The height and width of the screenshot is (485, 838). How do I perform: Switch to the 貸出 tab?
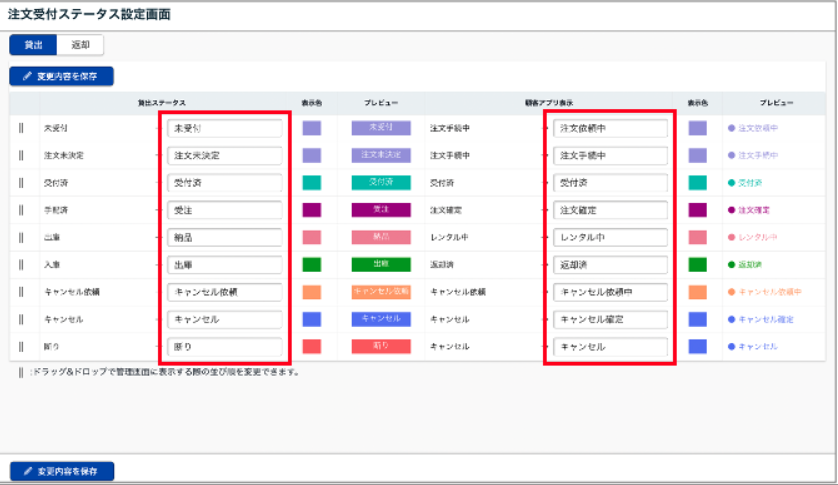tap(33, 45)
